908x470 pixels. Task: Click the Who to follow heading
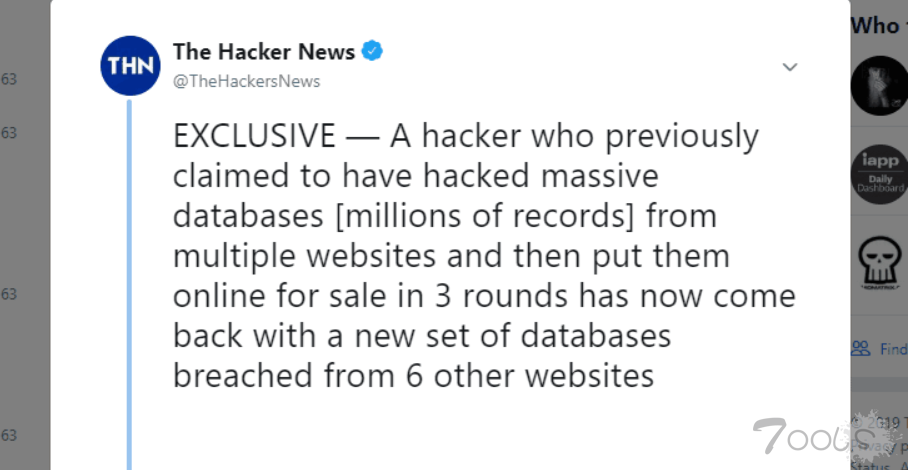(876, 26)
